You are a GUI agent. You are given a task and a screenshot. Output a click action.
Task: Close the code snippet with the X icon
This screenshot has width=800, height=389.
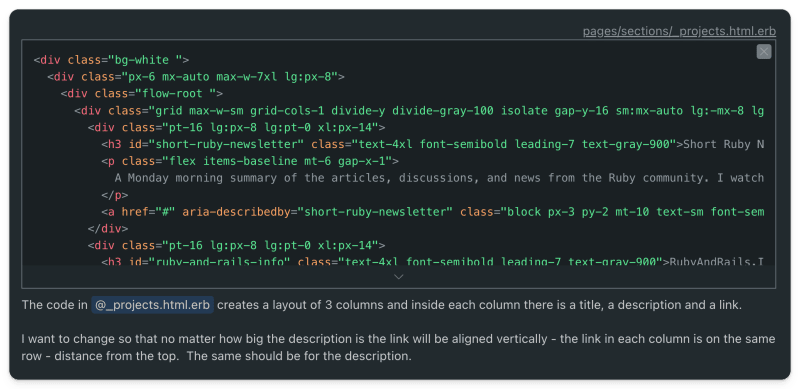763,52
